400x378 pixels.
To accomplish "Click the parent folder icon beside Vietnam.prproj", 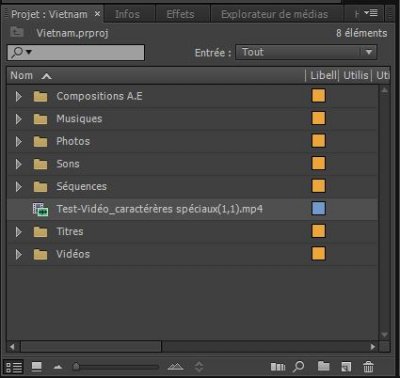I will (x=17, y=32).
